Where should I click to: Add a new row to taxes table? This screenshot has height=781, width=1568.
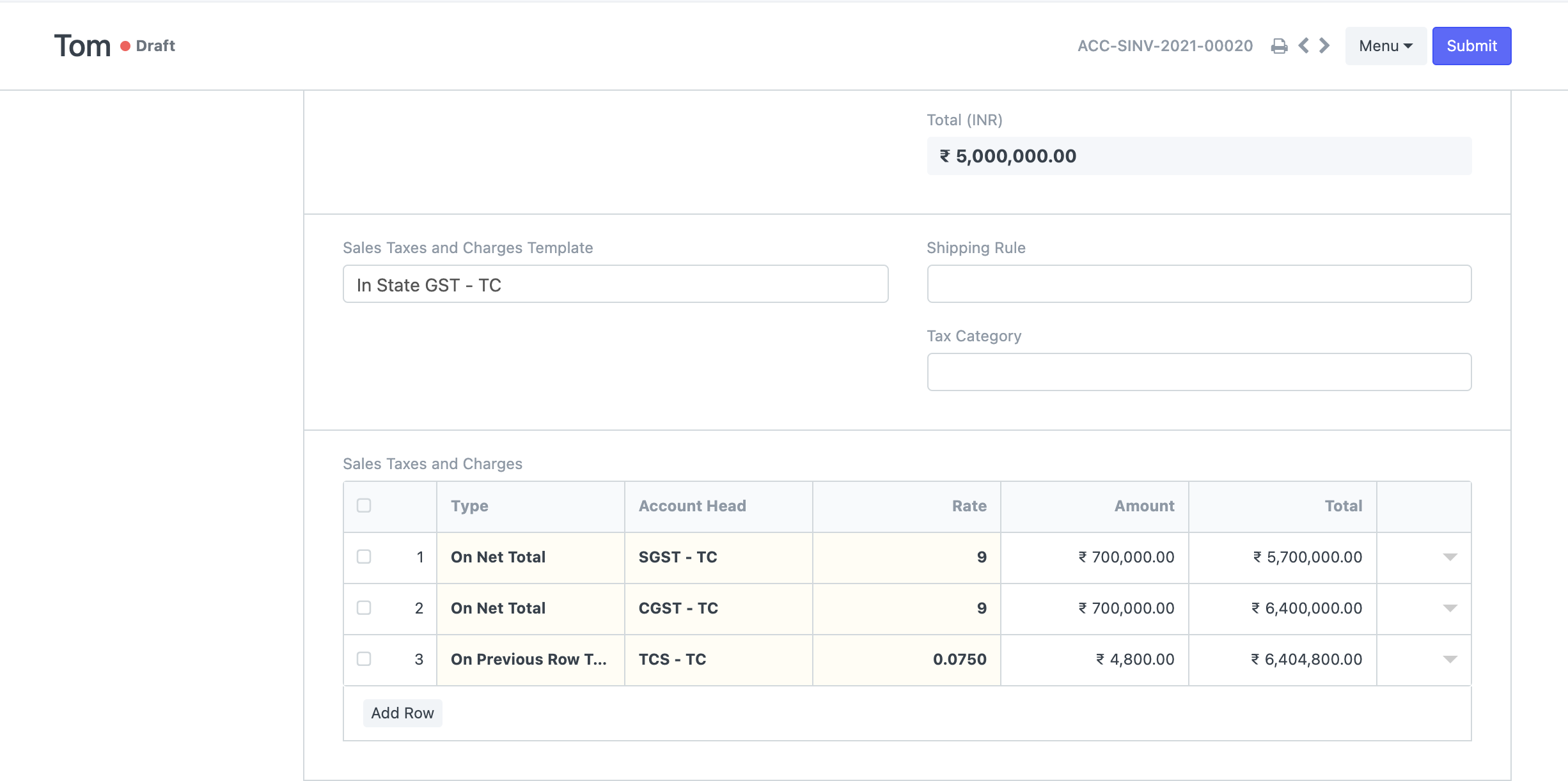(x=402, y=713)
